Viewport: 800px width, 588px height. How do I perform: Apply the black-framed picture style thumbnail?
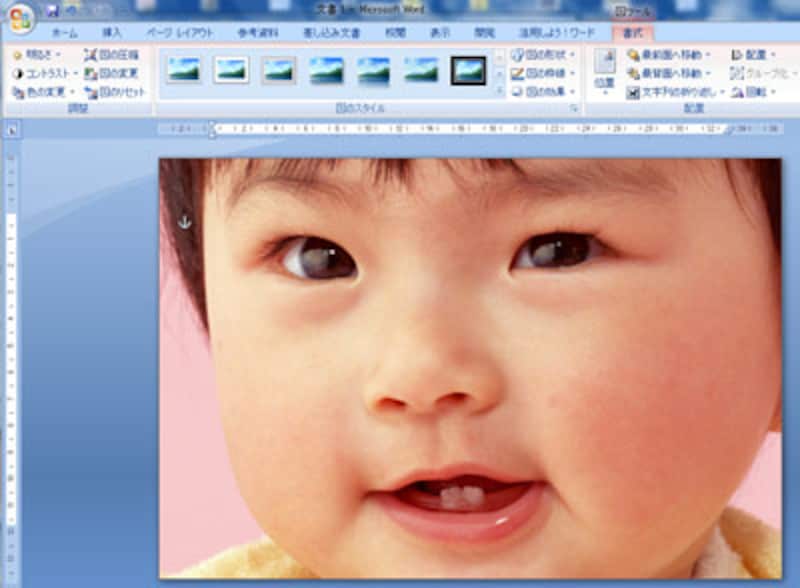click(468, 70)
